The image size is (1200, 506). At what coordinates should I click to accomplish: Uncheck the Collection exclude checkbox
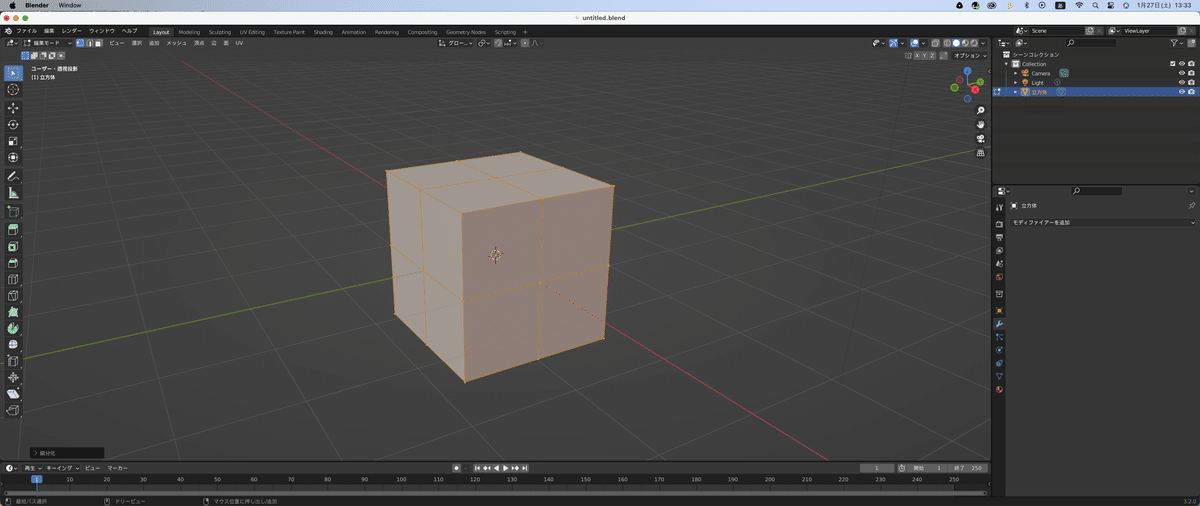click(1172, 64)
